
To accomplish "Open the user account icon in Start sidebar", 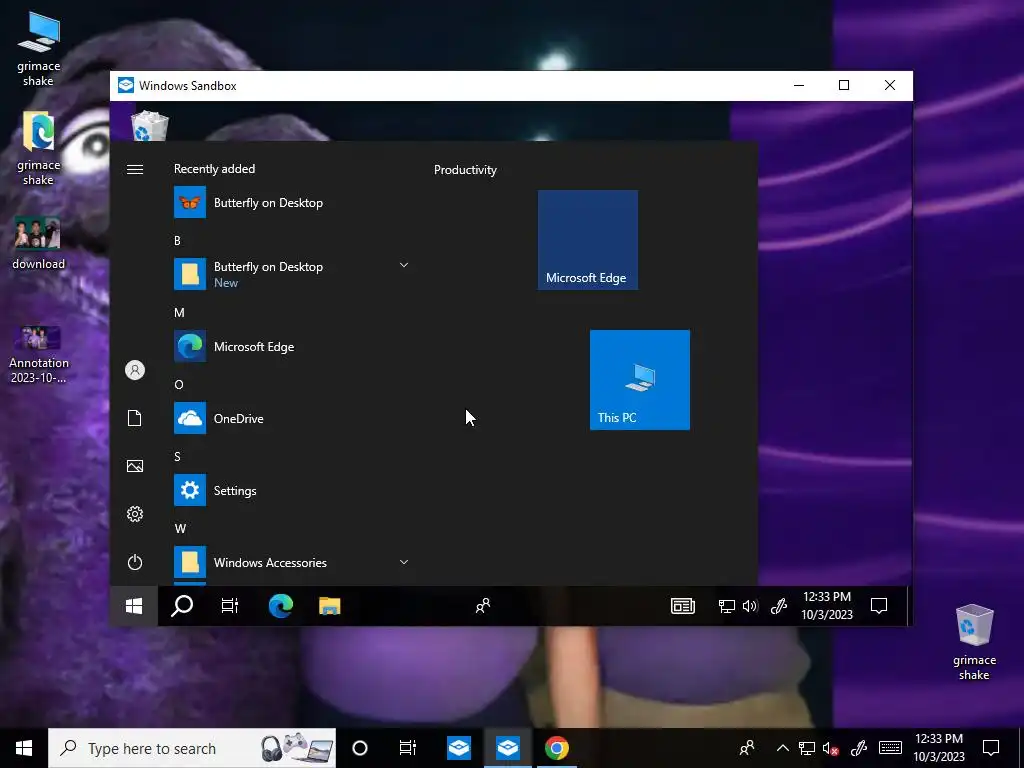I will [x=135, y=370].
